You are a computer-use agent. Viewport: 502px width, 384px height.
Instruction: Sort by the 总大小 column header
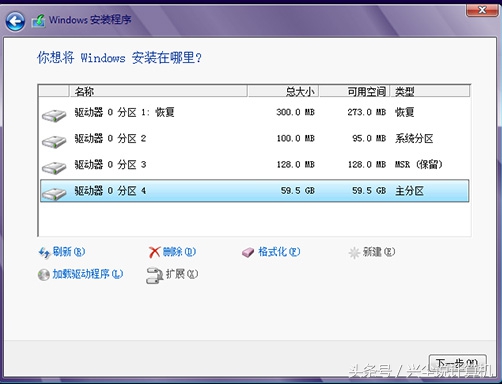point(284,91)
